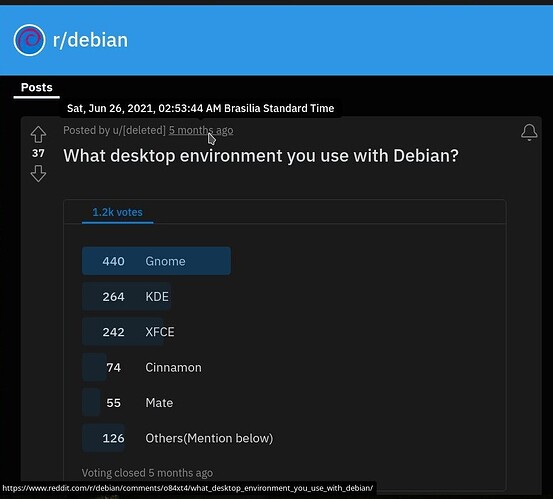The width and height of the screenshot is (553, 499).
Task: Click the Gnome poll result bar
Action: pos(156,261)
